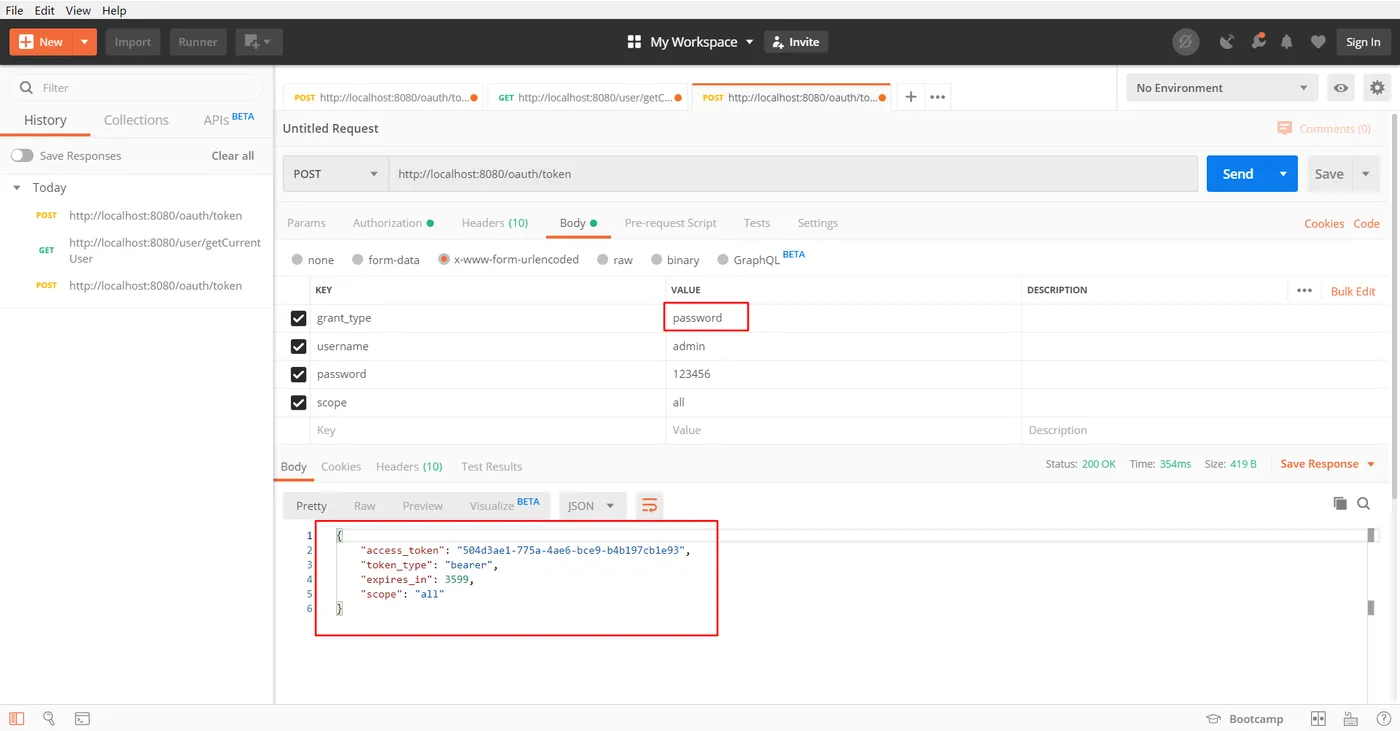Screen dimensions: 1400x731
Task: Click the sync status icon in header
Action: [x=1185, y=42]
